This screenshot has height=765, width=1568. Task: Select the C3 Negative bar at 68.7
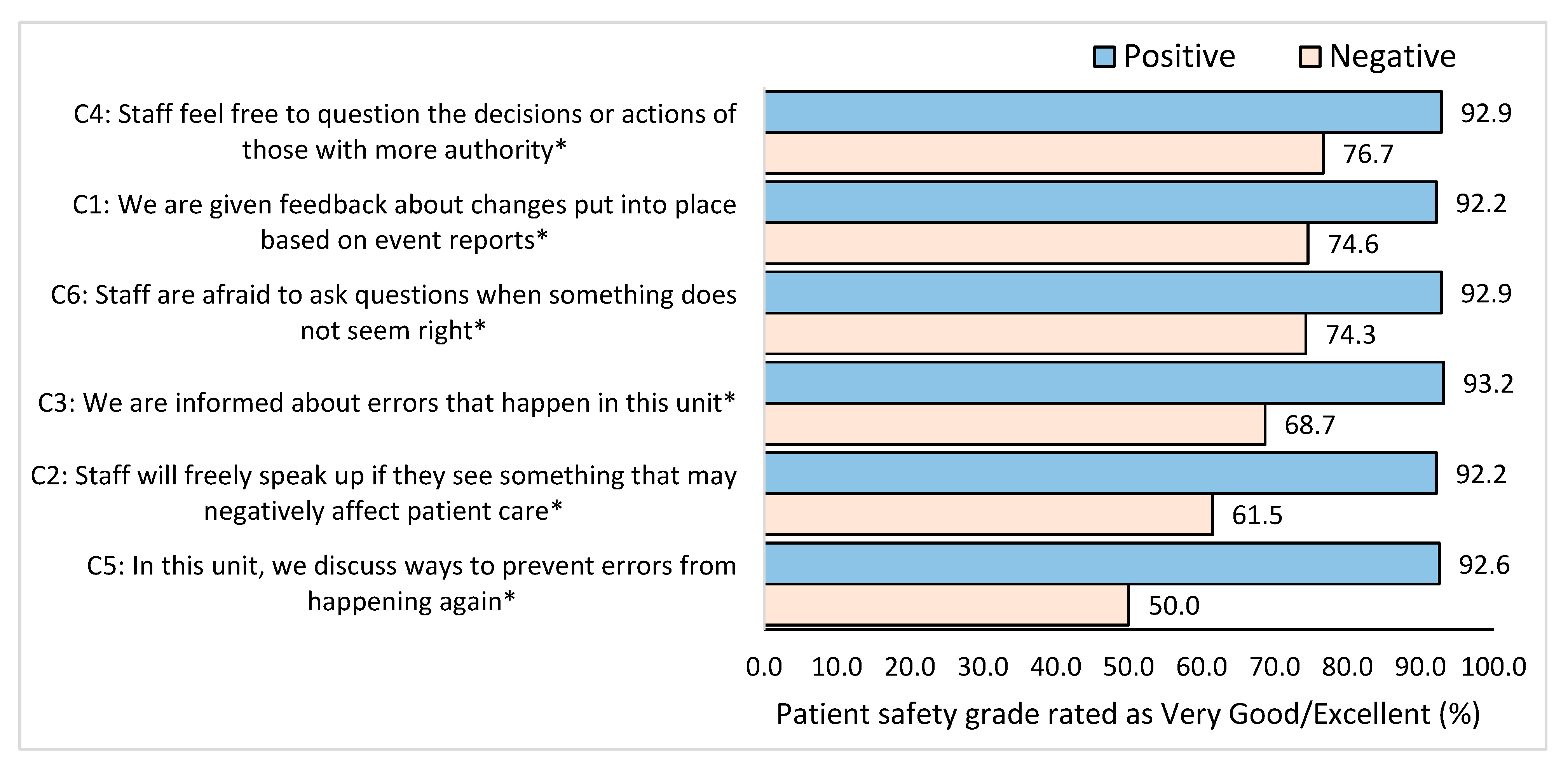coord(1015,424)
